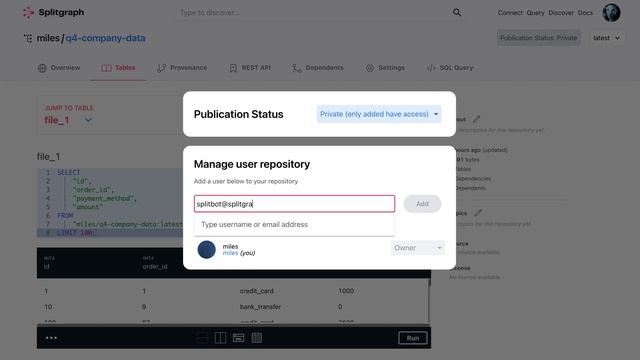Open the latest tag dropdown
The height and width of the screenshot is (360, 640).
point(607,38)
